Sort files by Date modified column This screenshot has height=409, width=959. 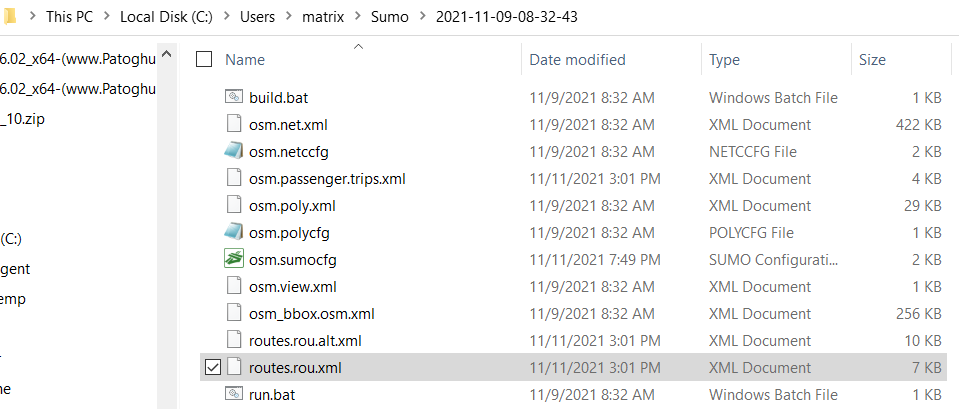click(577, 60)
